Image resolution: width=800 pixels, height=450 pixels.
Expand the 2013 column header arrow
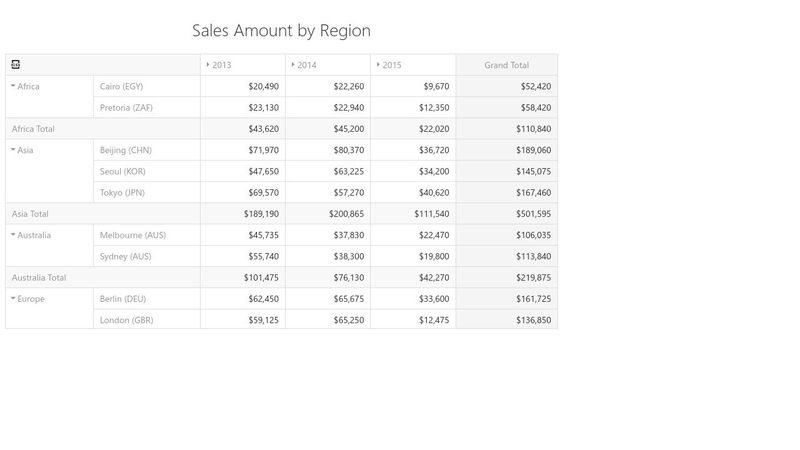pyautogui.click(x=208, y=65)
